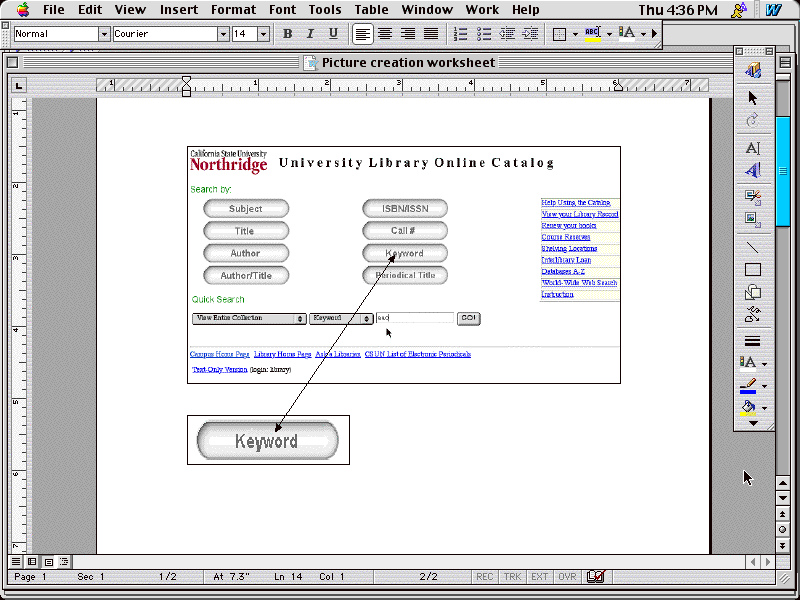Toggle TRK track changes indicator
This screenshot has height=600, width=800.
(x=512, y=577)
